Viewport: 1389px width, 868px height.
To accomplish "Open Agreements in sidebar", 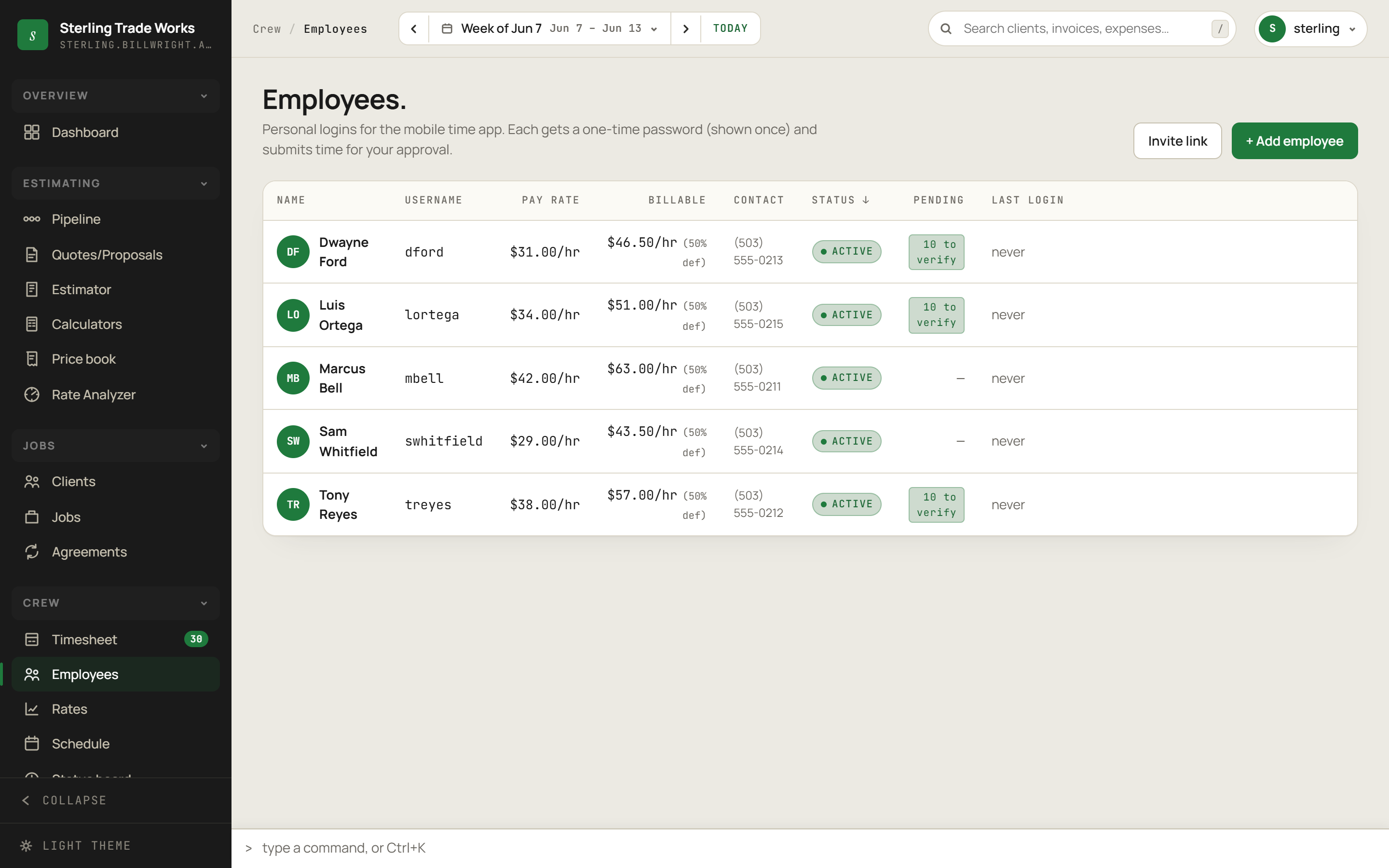I will pos(115,552).
